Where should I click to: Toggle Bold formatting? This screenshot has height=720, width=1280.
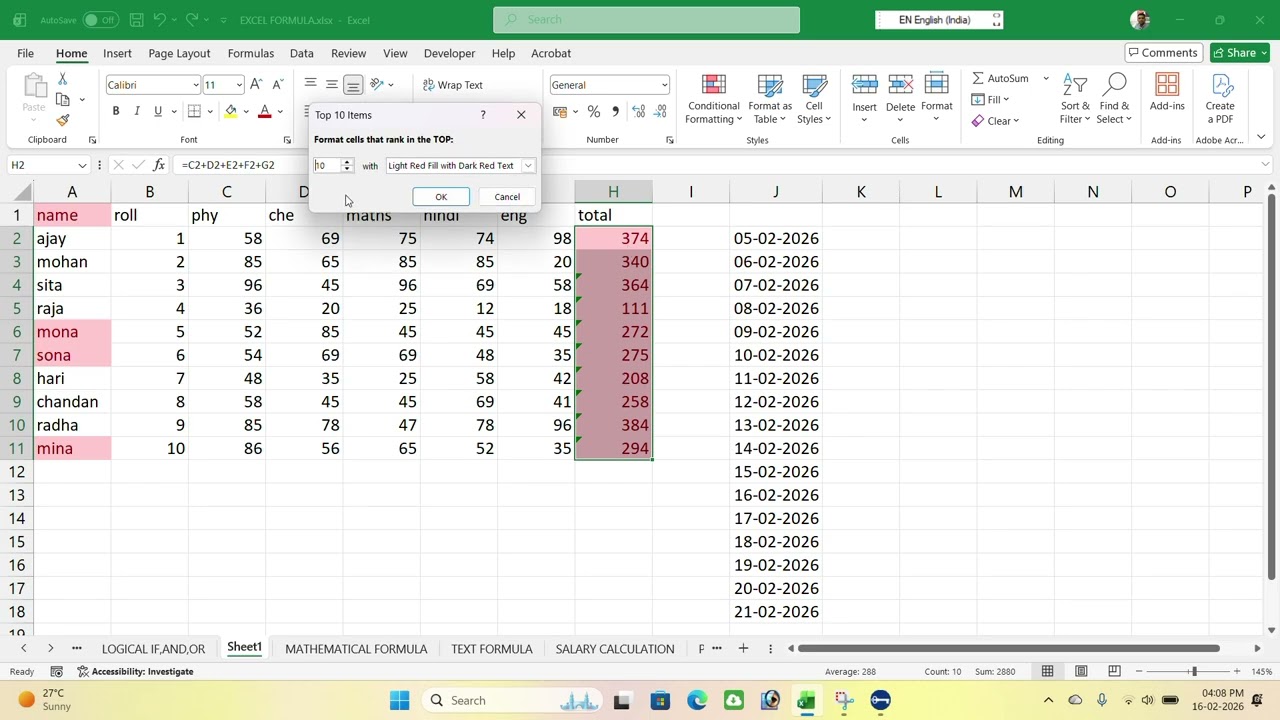tap(116, 111)
